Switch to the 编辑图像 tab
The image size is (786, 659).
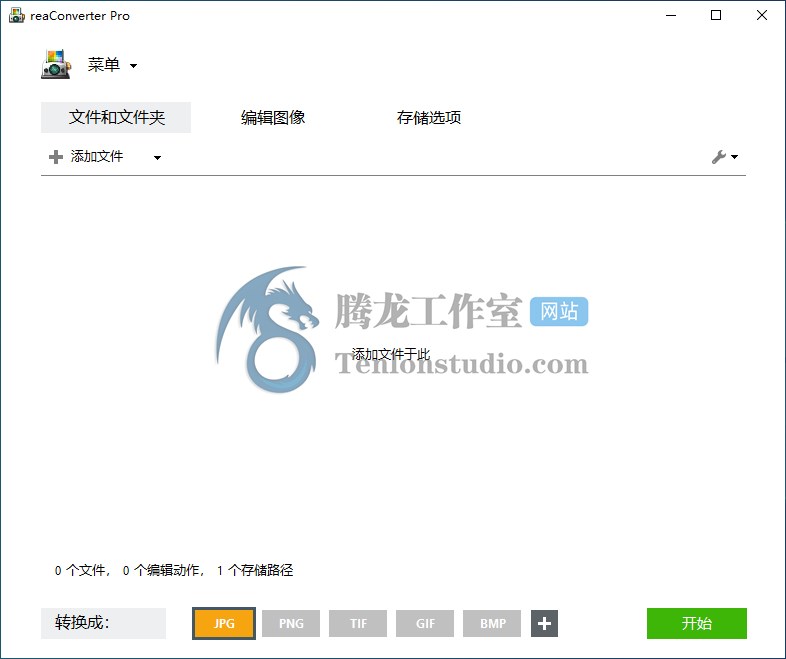[x=273, y=117]
